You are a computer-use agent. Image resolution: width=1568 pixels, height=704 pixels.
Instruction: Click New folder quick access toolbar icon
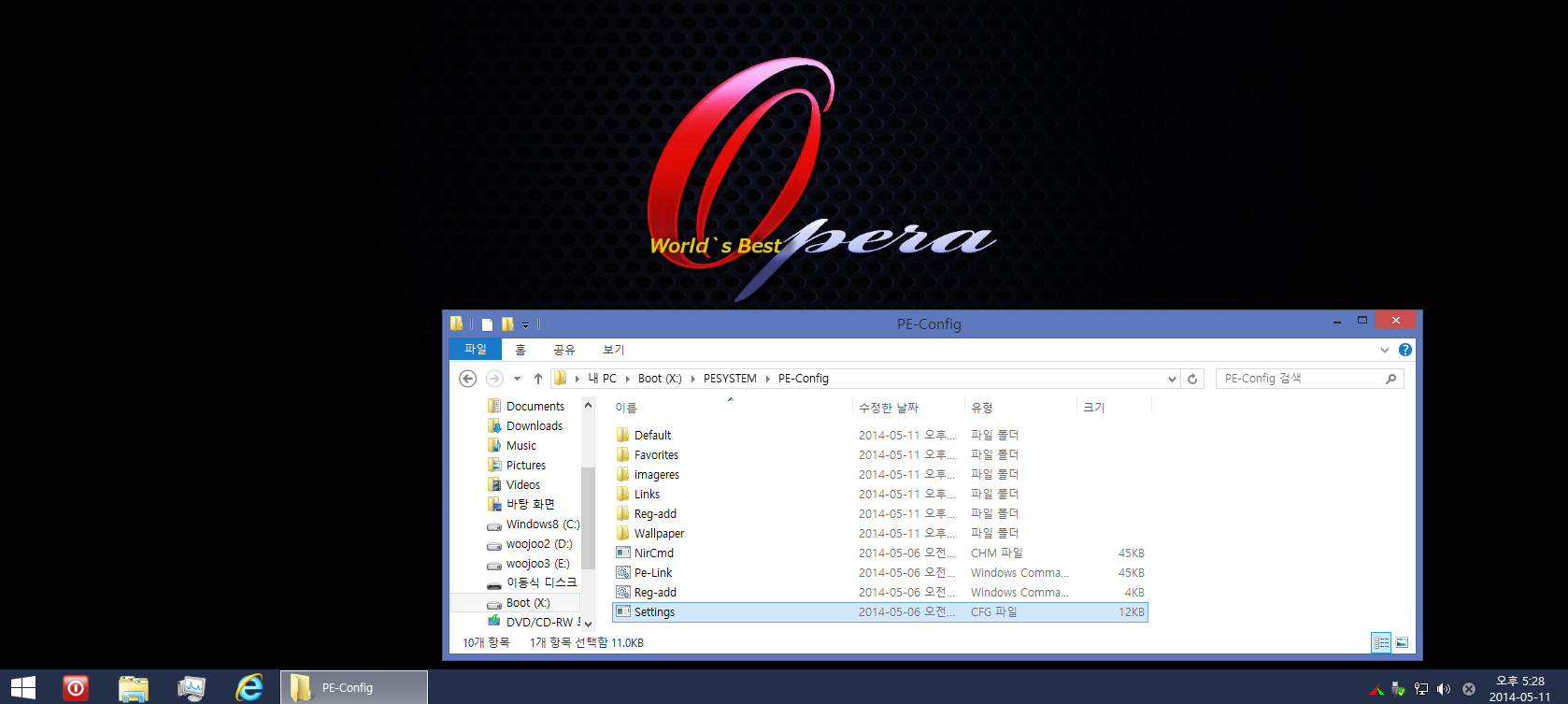tap(507, 324)
